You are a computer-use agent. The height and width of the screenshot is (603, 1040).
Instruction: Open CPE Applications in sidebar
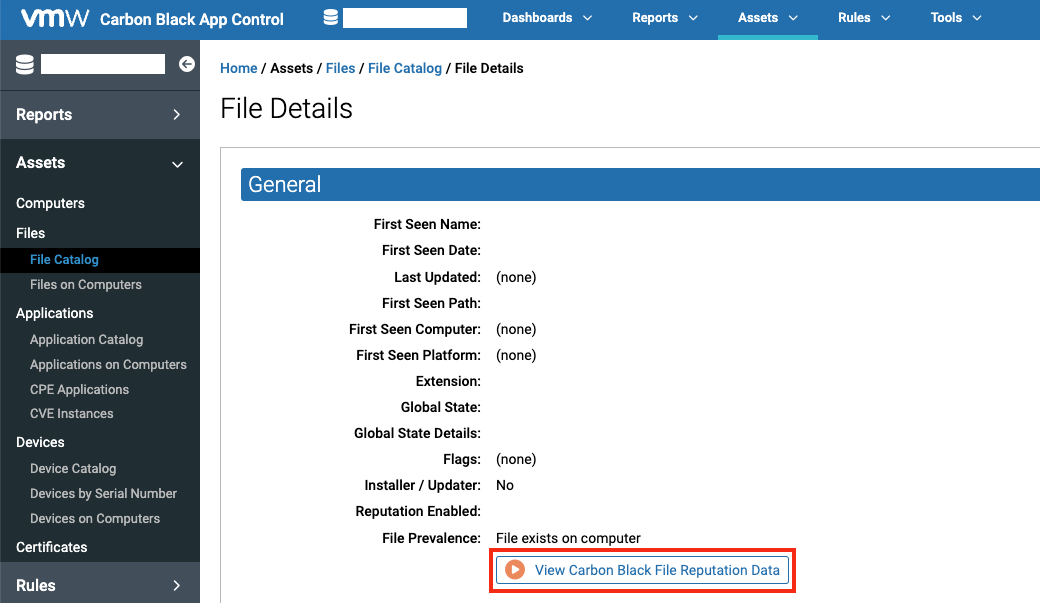(x=80, y=389)
